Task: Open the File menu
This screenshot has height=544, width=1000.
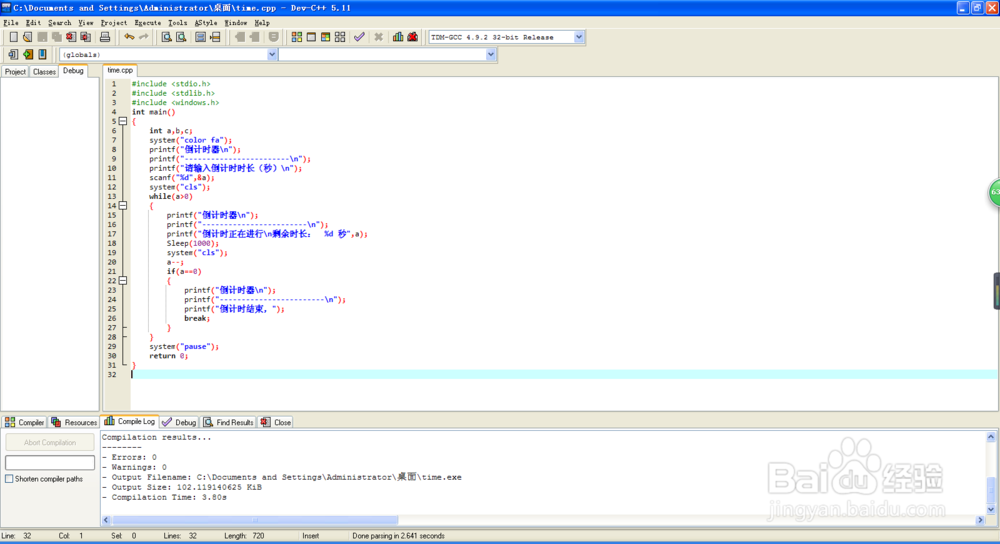Action: coord(11,22)
